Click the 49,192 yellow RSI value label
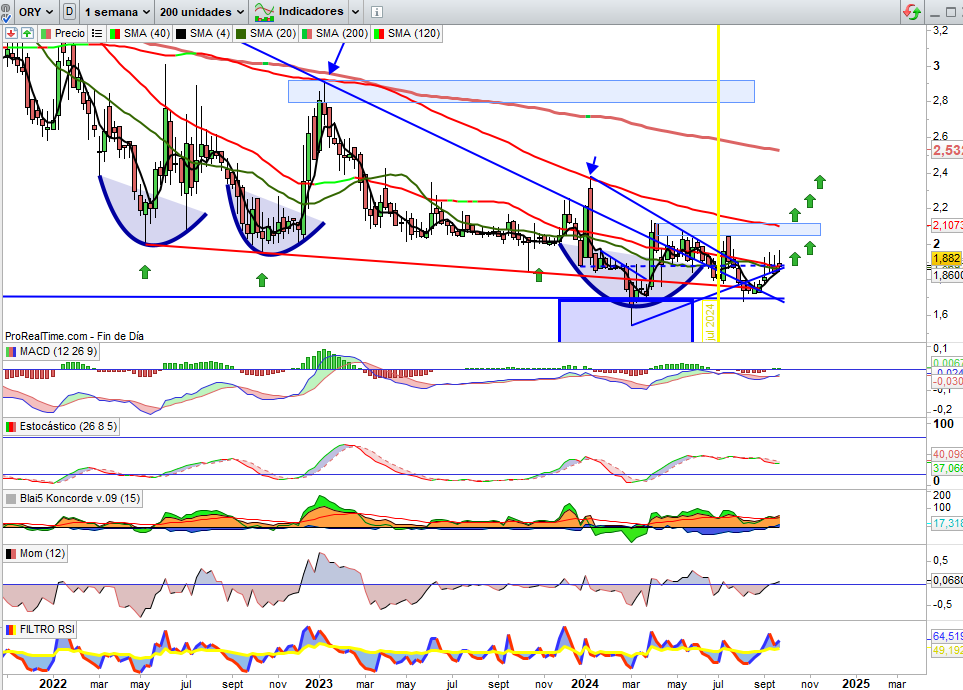The height and width of the screenshot is (690, 963). point(947,649)
